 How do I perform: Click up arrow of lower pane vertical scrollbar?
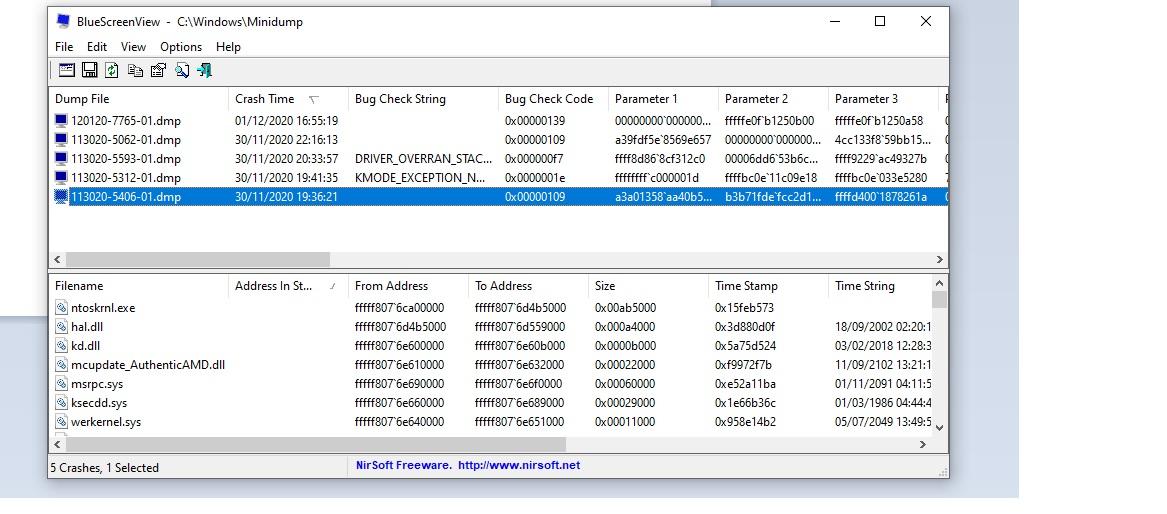tap(939, 283)
